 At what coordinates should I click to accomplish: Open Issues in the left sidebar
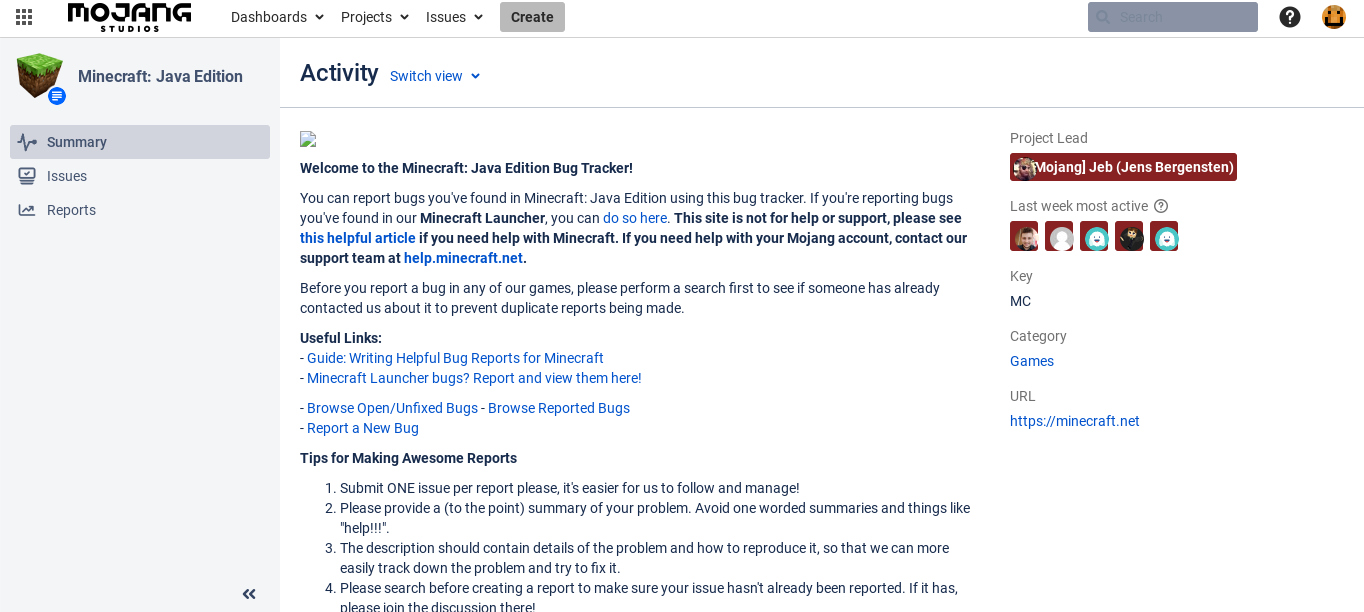(67, 176)
